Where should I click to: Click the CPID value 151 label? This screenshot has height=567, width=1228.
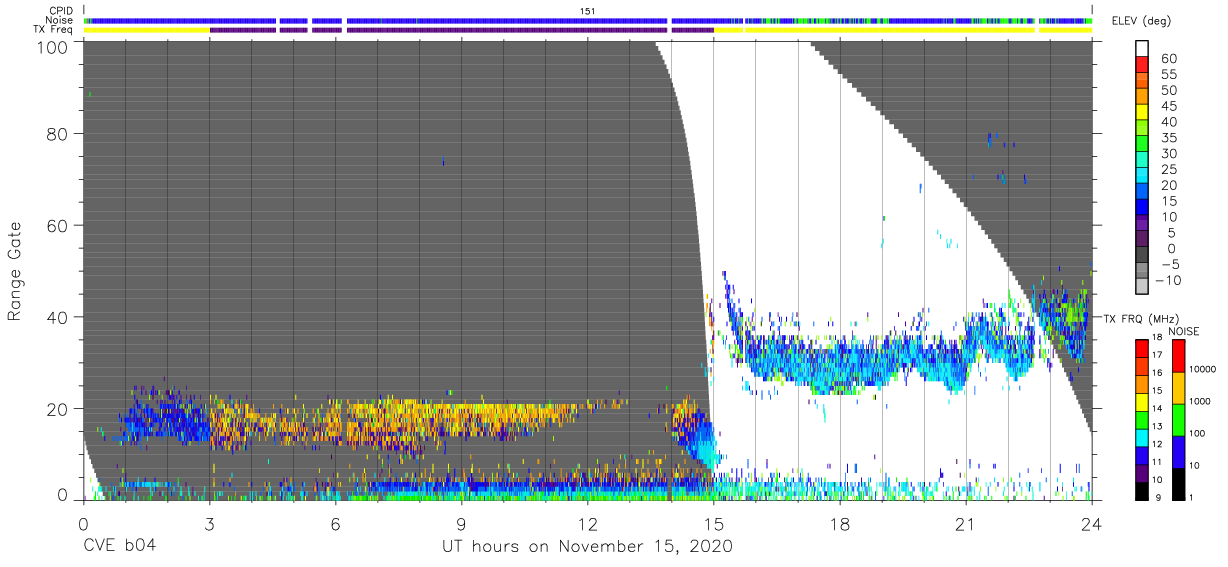[588, 11]
